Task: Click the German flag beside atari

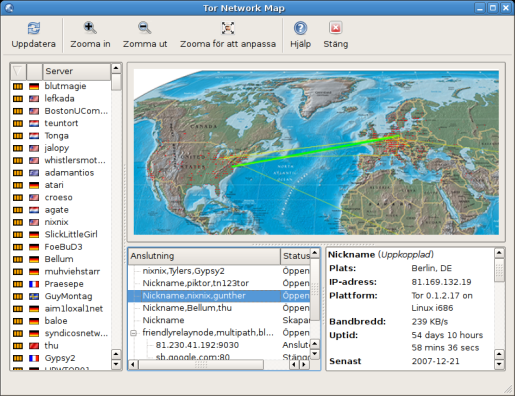Action: (34, 185)
